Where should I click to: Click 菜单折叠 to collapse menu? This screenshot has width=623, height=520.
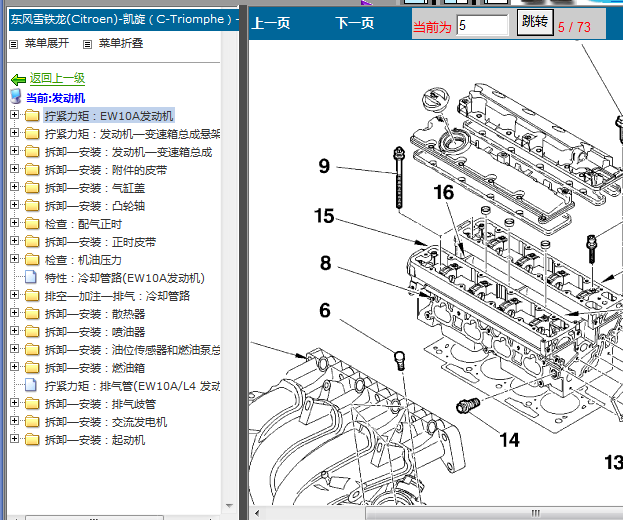(x=121, y=43)
